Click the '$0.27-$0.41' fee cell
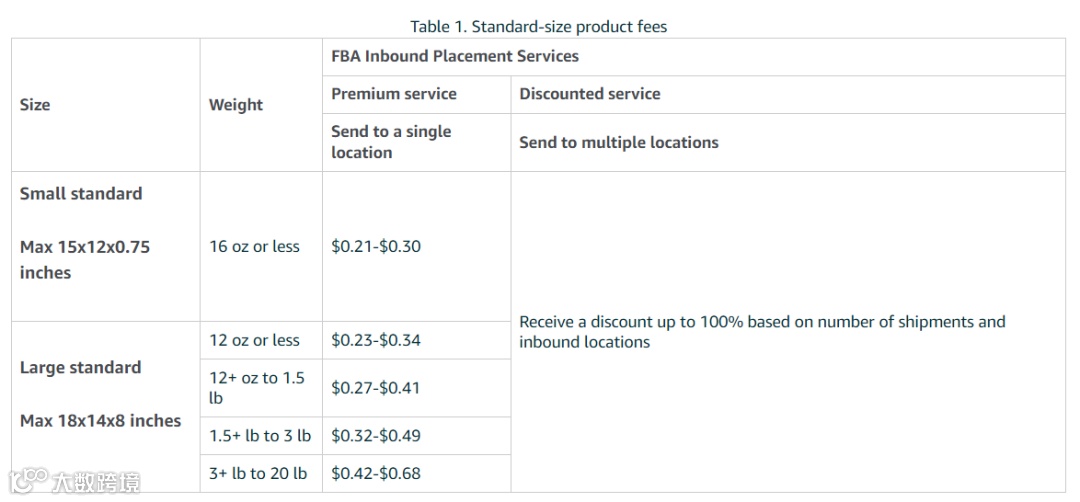This screenshot has height=502, width=1080. [376, 388]
